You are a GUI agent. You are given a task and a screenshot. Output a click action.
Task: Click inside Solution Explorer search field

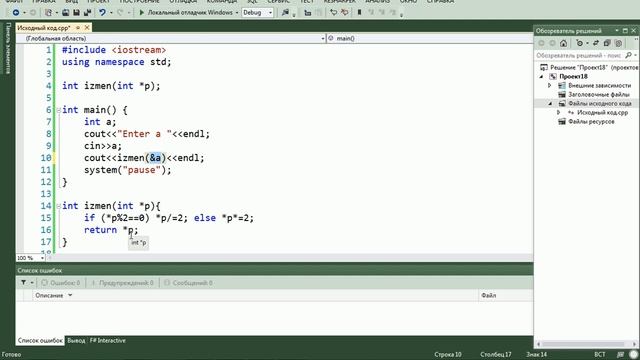click(x=579, y=55)
